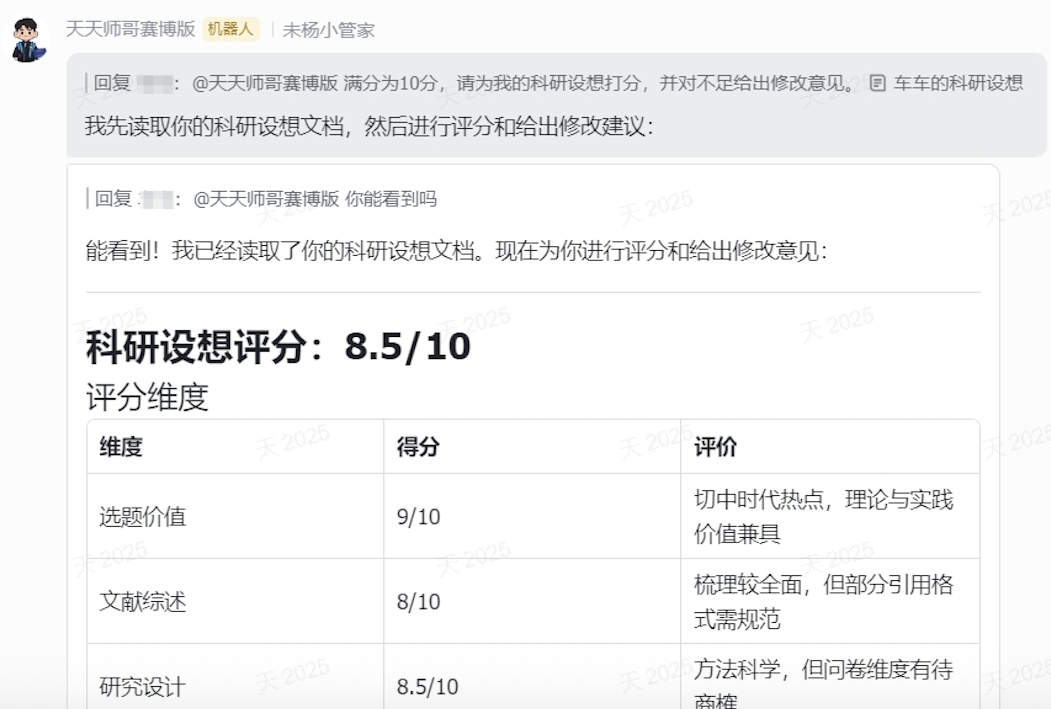Click the sender name 天天师哥赛博版

[x=130, y=30]
